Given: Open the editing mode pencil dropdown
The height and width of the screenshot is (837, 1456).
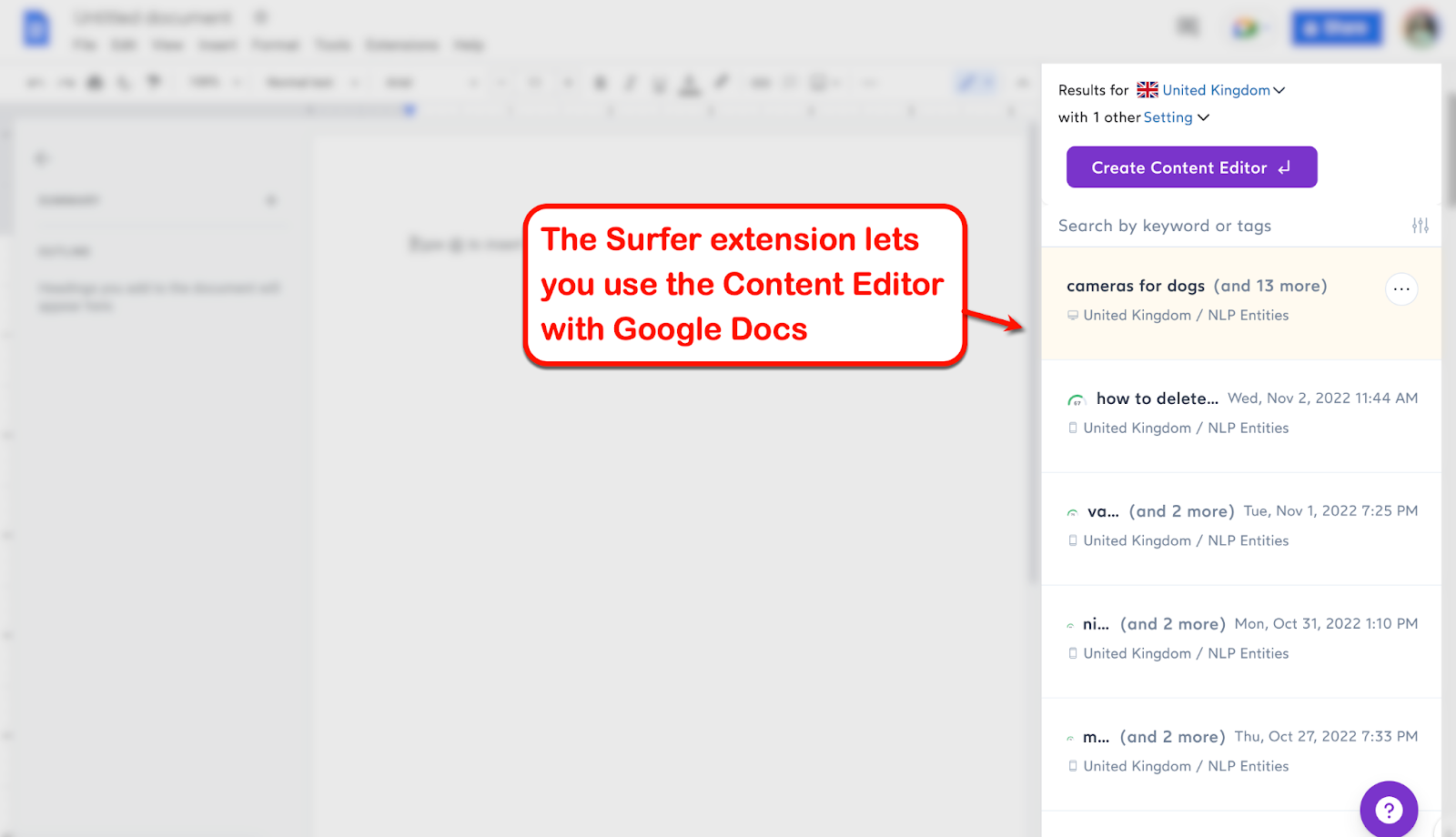Looking at the screenshot, I should [x=975, y=83].
